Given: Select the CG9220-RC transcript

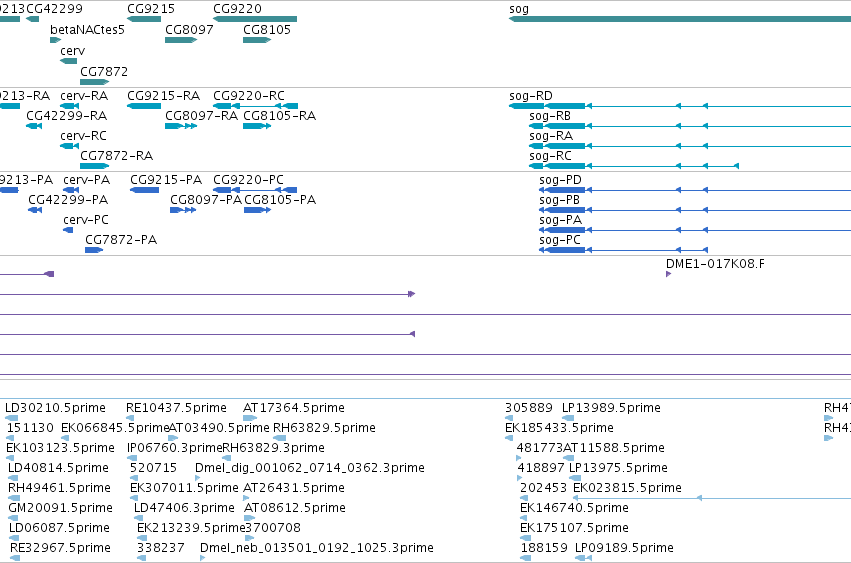Looking at the screenshot, I should (x=255, y=106).
